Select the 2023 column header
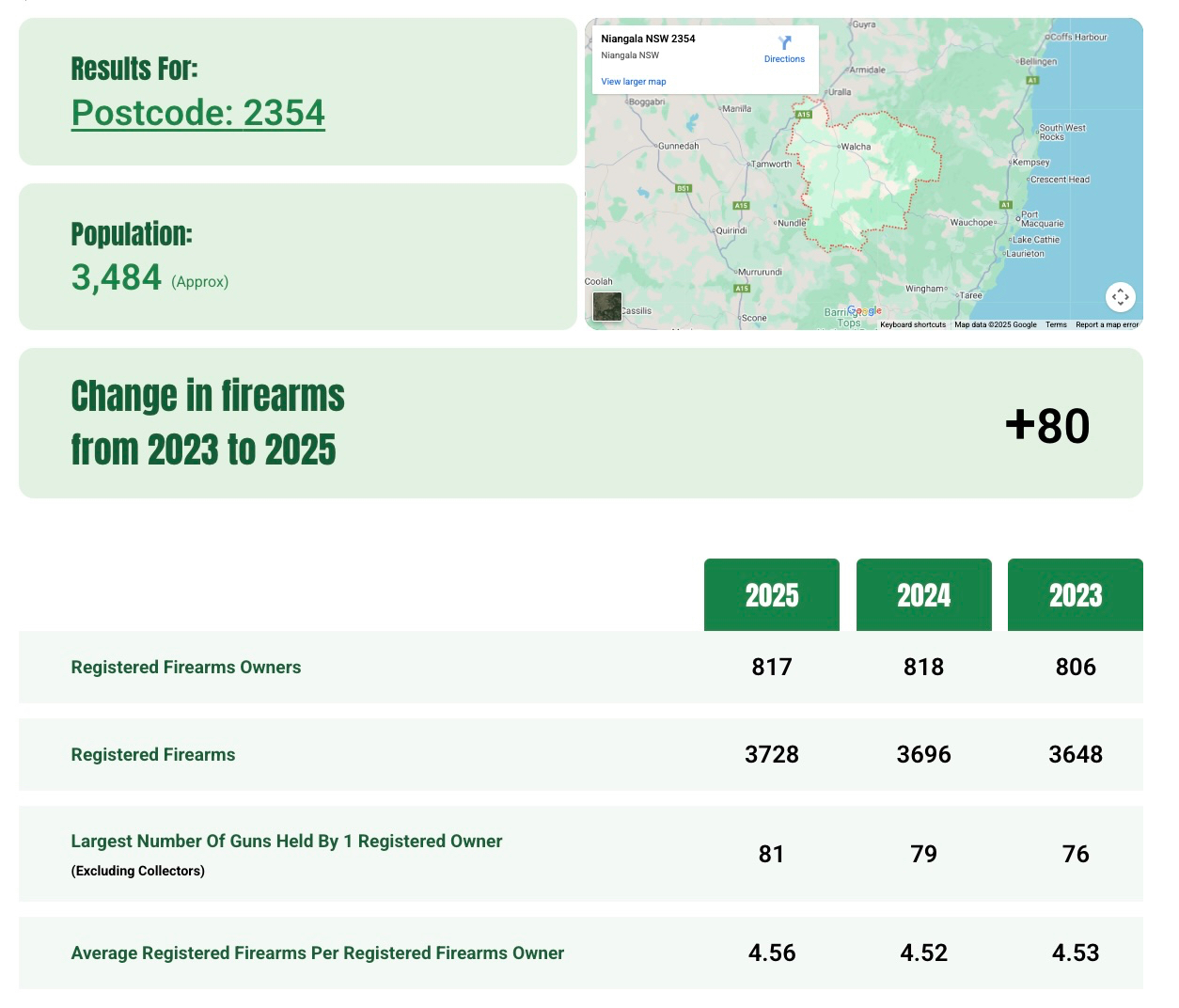 1075,595
